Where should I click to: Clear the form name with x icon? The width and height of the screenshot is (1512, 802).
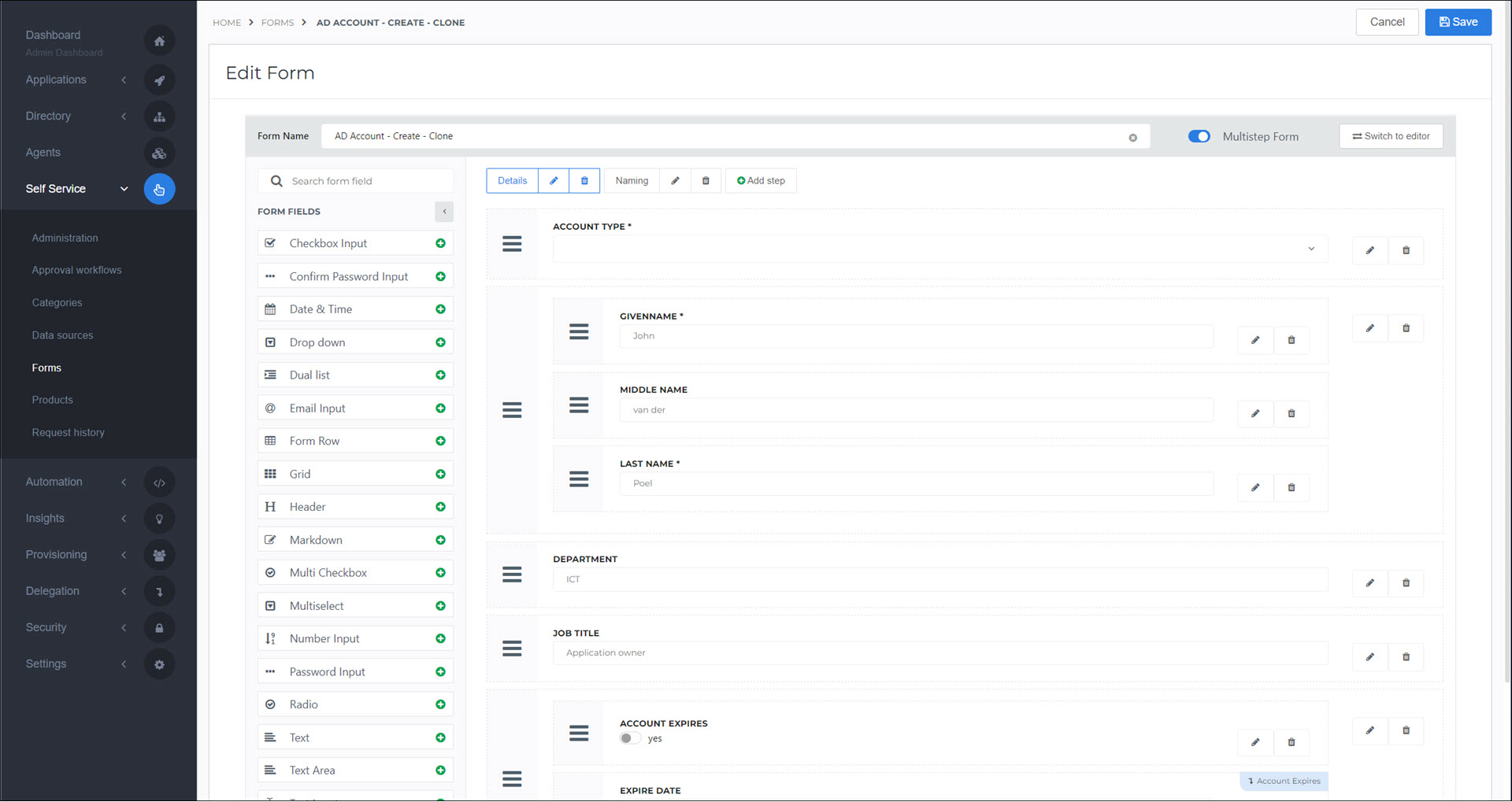[x=1132, y=138]
